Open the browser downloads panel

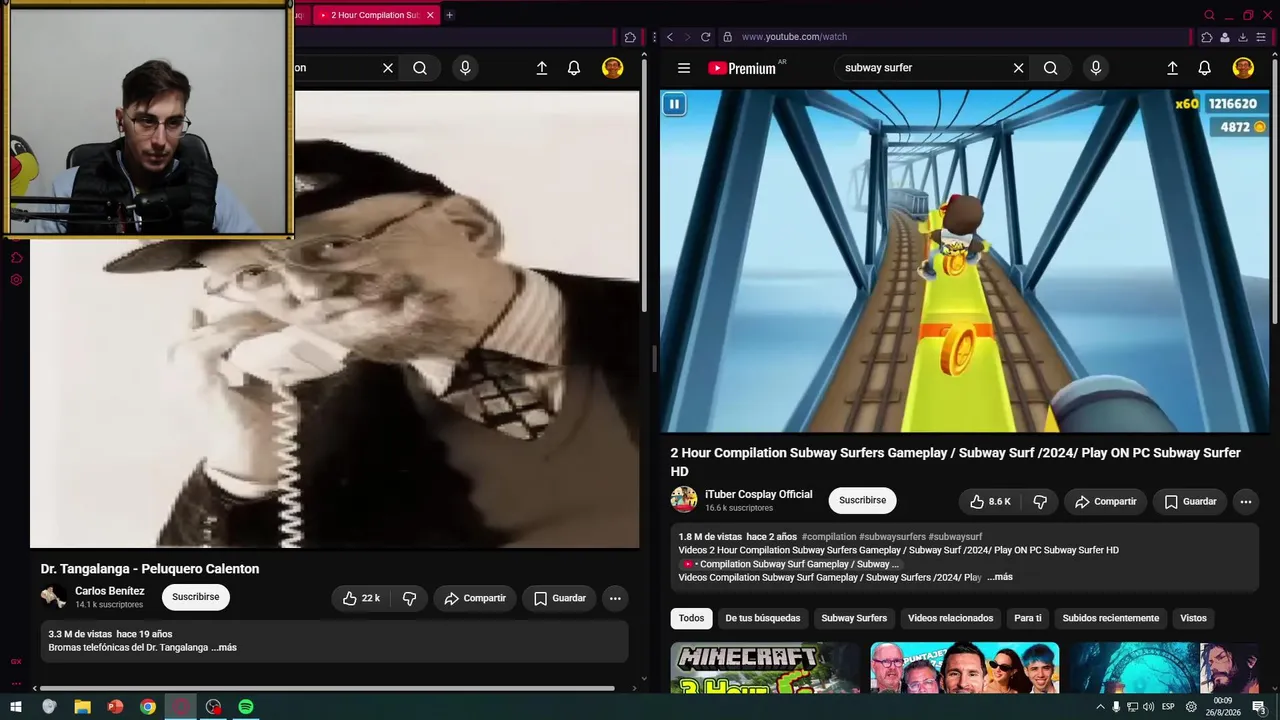click(x=1243, y=37)
